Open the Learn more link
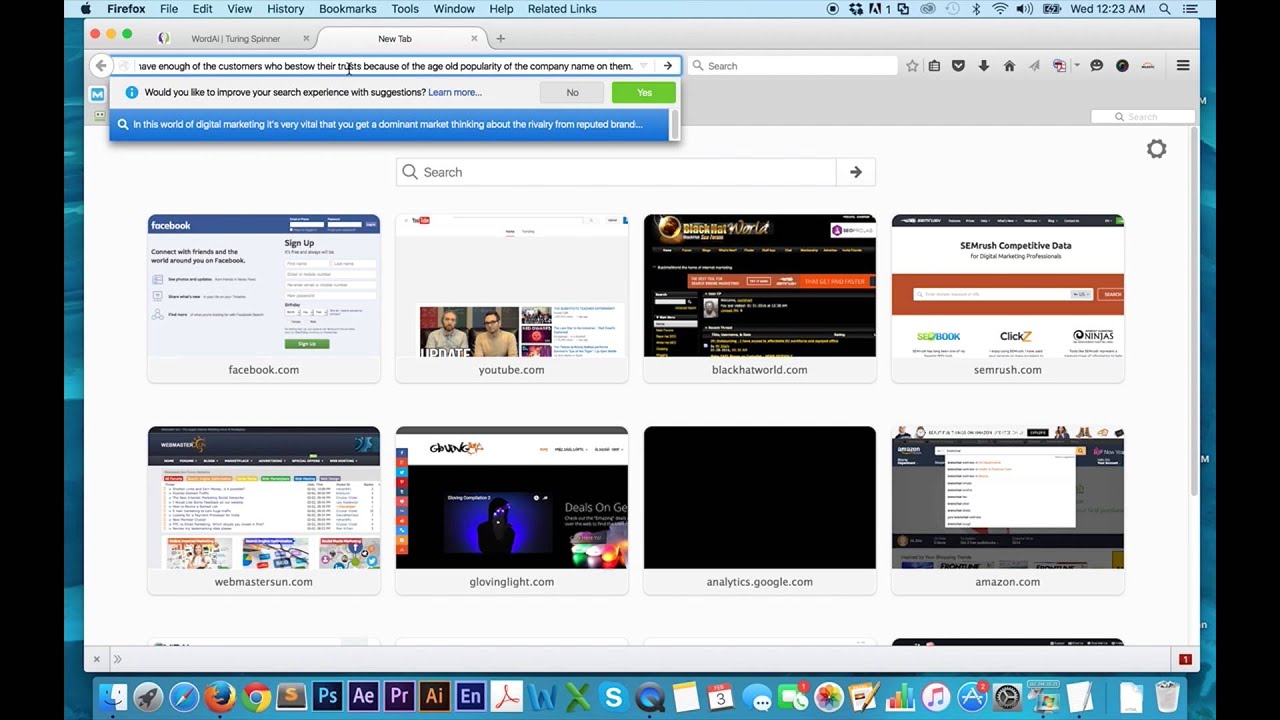This screenshot has width=1280, height=720. tap(455, 92)
